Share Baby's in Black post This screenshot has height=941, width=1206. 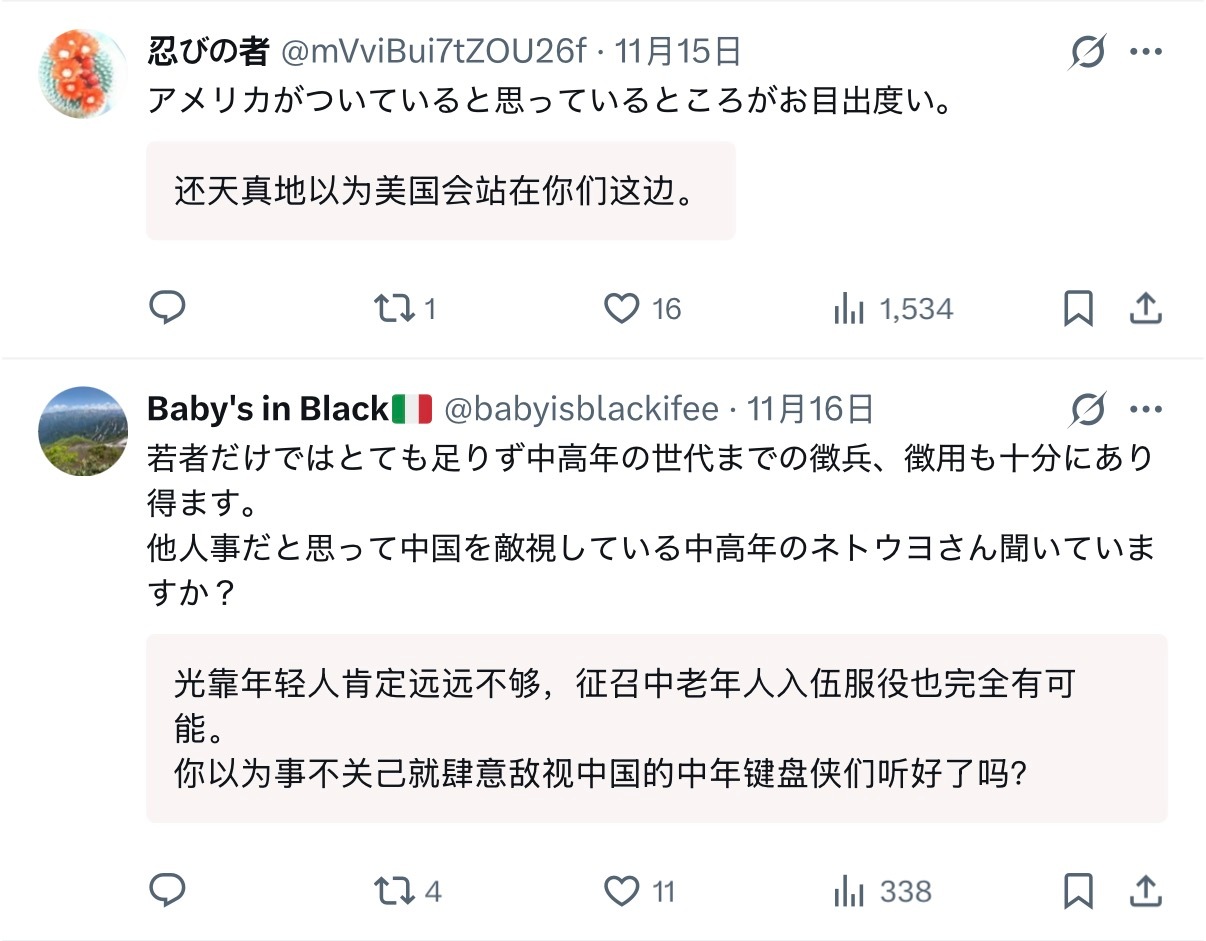click(x=1145, y=891)
